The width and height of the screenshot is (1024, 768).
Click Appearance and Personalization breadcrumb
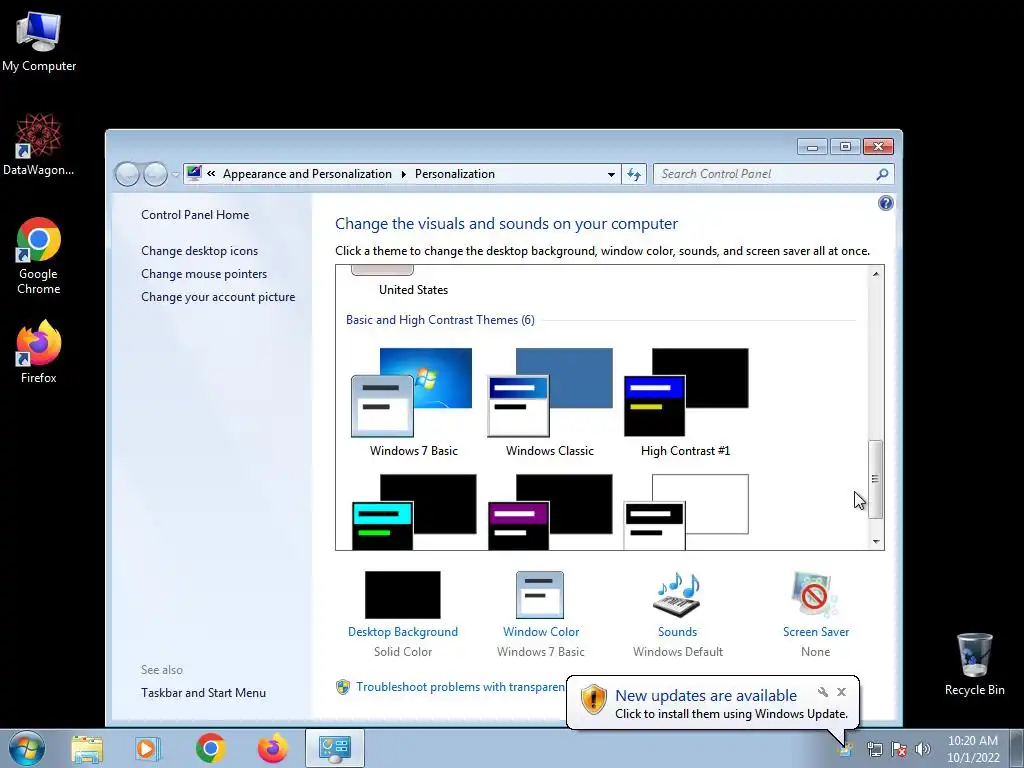(x=307, y=174)
